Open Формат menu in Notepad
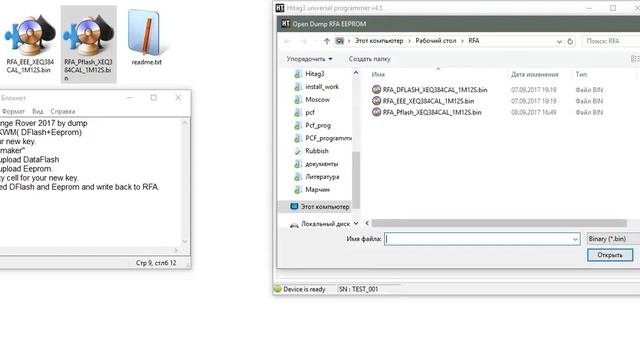Image resolution: width=640 pixels, height=360 pixels. [x=13, y=111]
